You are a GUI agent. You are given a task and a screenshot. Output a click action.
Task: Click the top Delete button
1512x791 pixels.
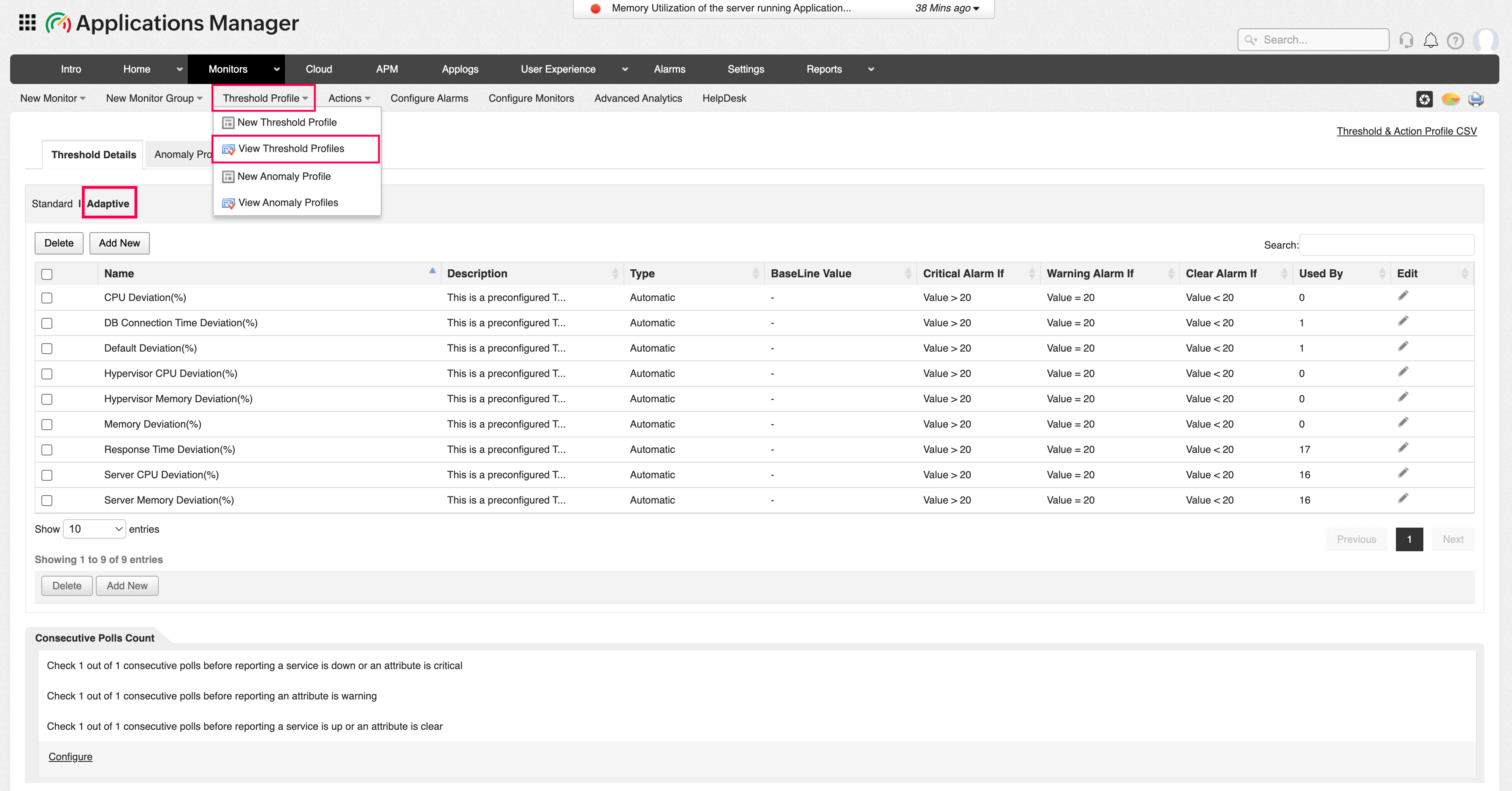pyautogui.click(x=59, y=243)
